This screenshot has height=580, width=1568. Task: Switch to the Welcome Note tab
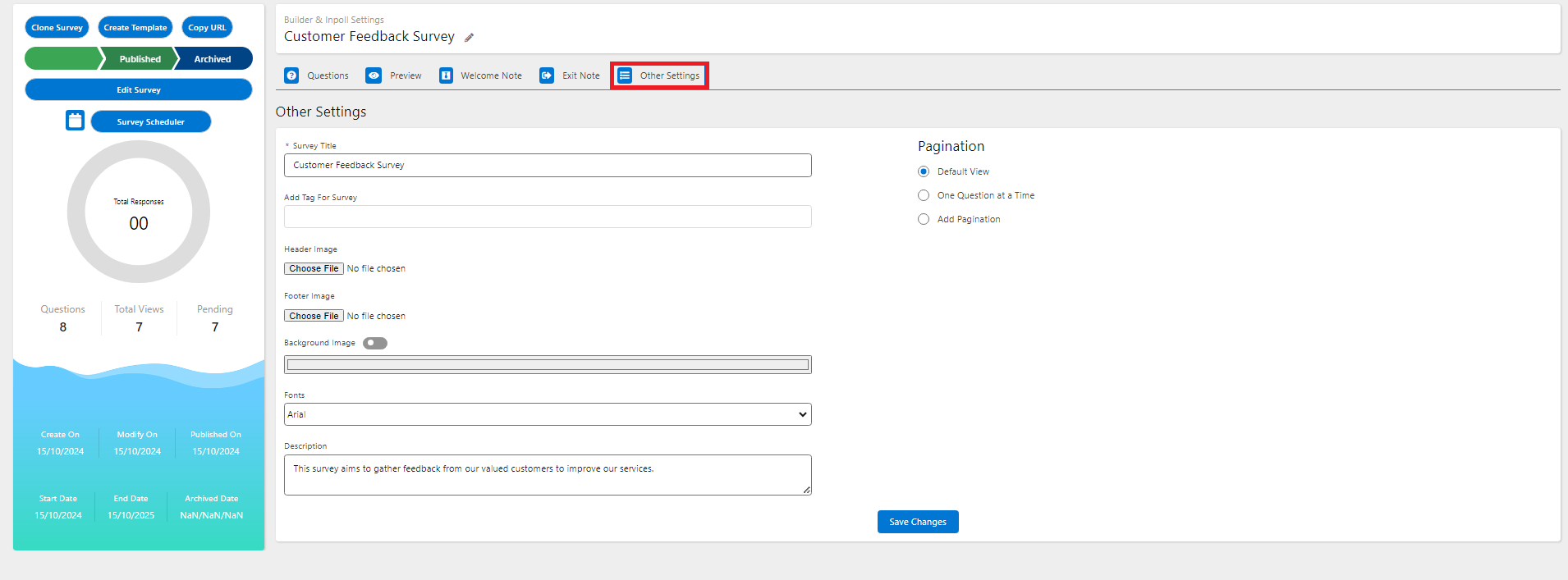point(481,75)
